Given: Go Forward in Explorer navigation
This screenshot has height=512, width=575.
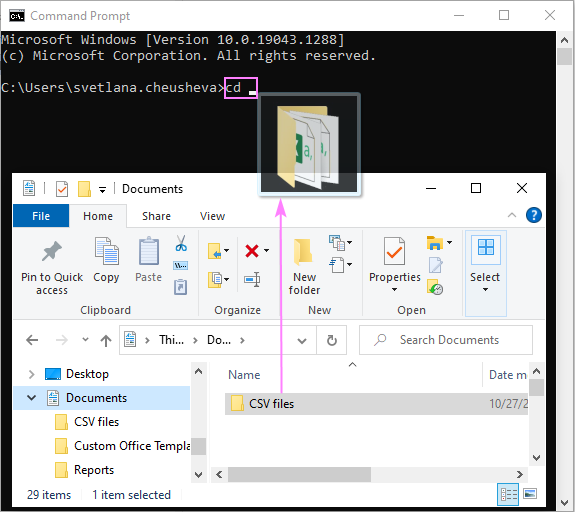Looking at the screenshot, I should pyautogui.click(x=62, y=340).
